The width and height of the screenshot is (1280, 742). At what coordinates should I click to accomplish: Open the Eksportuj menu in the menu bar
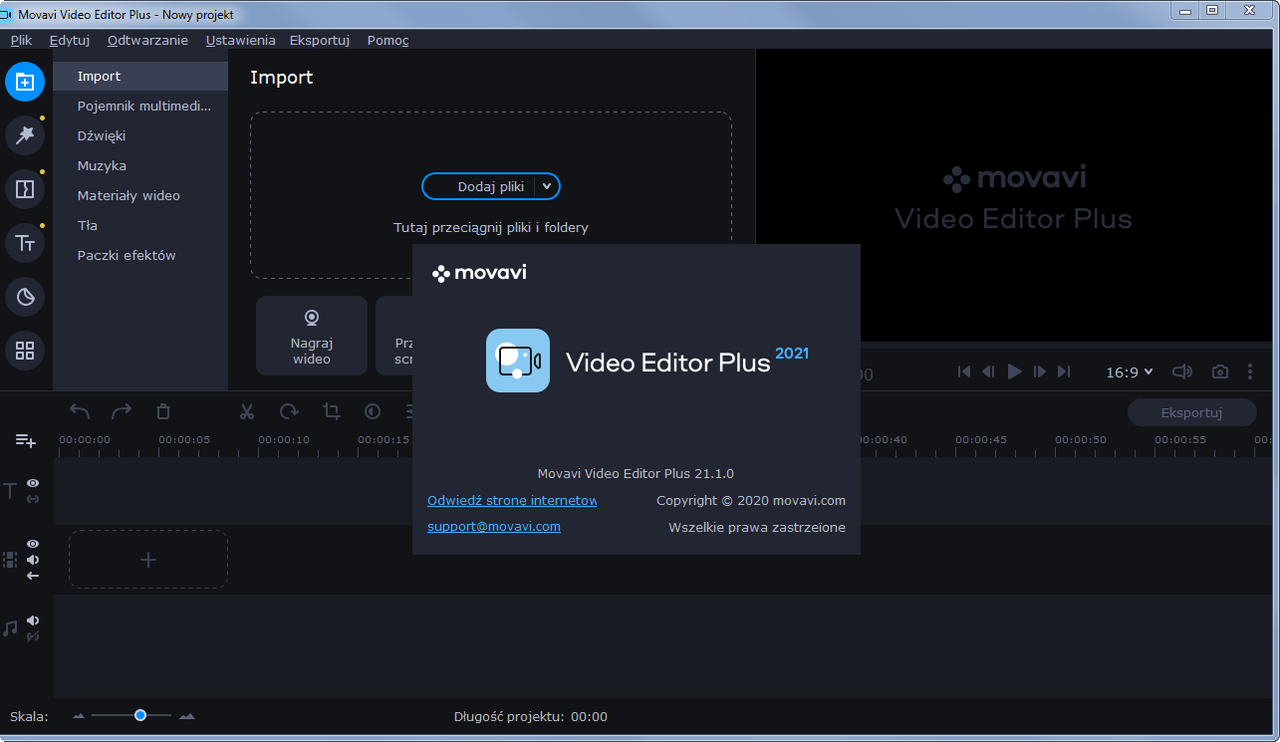tap(319, 40)
